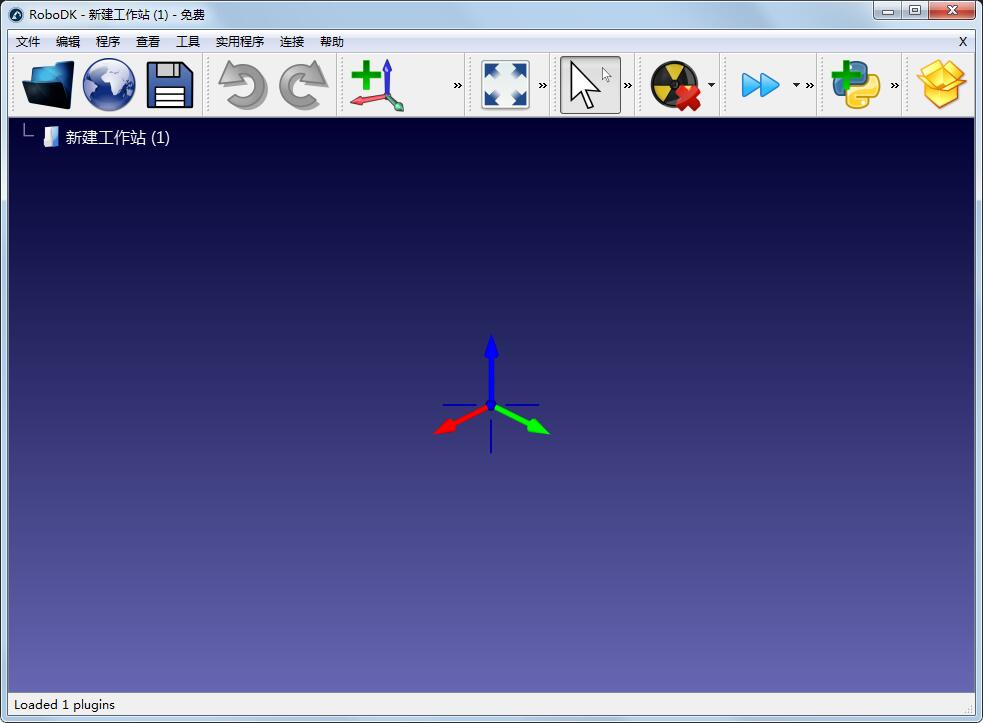Add a reference frame with the axes icon
Viewport: 983px width, 723px height.
pos(377,85)
